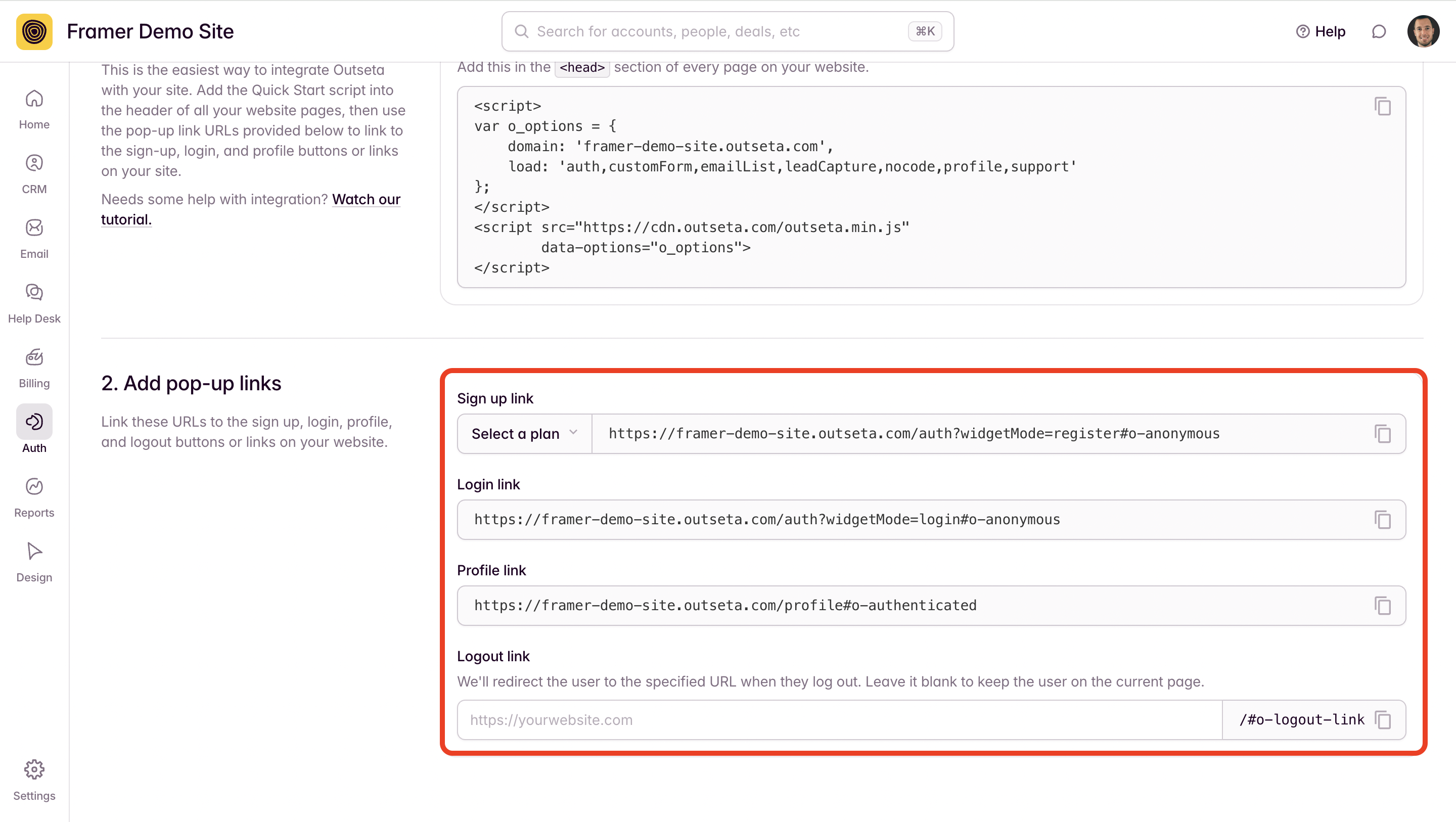The image size is (1456, 822).
Task: Open Settings in the sidebar
Action: tap(34, 780)
